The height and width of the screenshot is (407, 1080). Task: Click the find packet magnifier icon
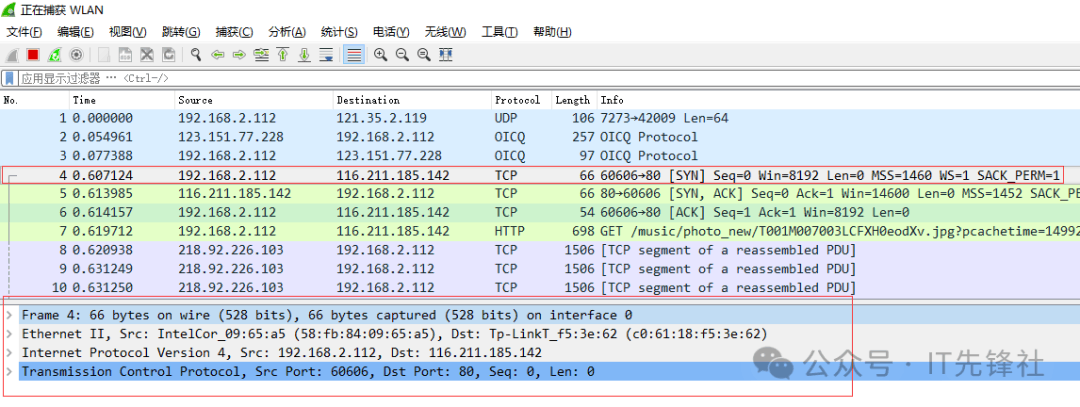coord(197,55)
